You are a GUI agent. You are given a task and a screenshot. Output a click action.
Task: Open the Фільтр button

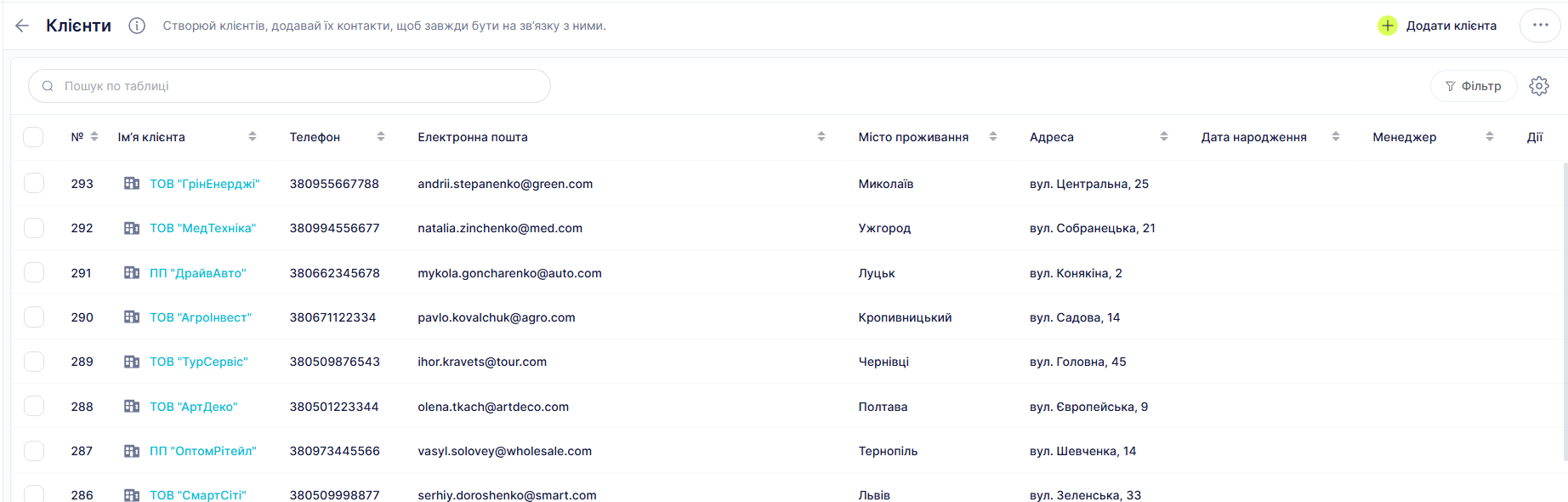(1474, 86)
